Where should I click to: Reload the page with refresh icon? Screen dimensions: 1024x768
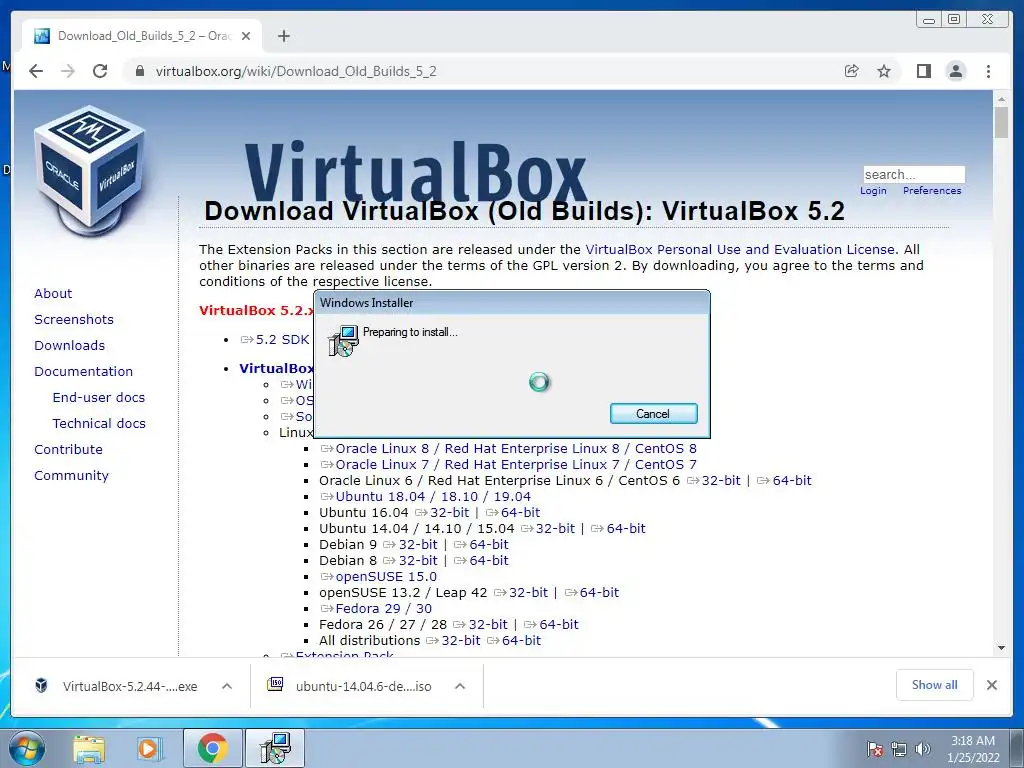click(x=100, y=71)
